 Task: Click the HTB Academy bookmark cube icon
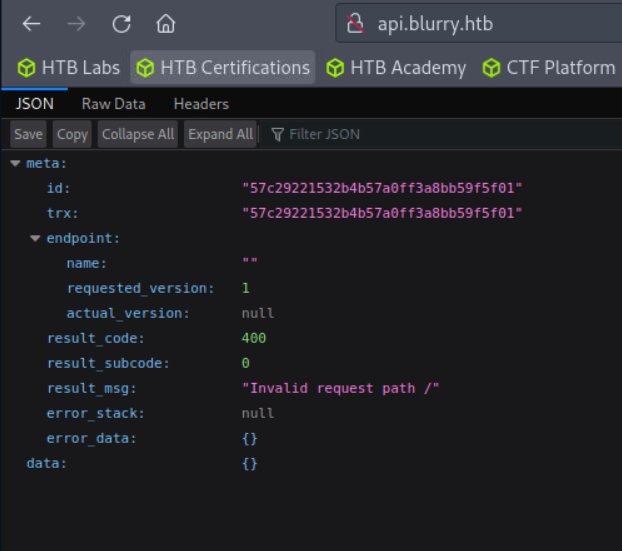coord(335,68)
